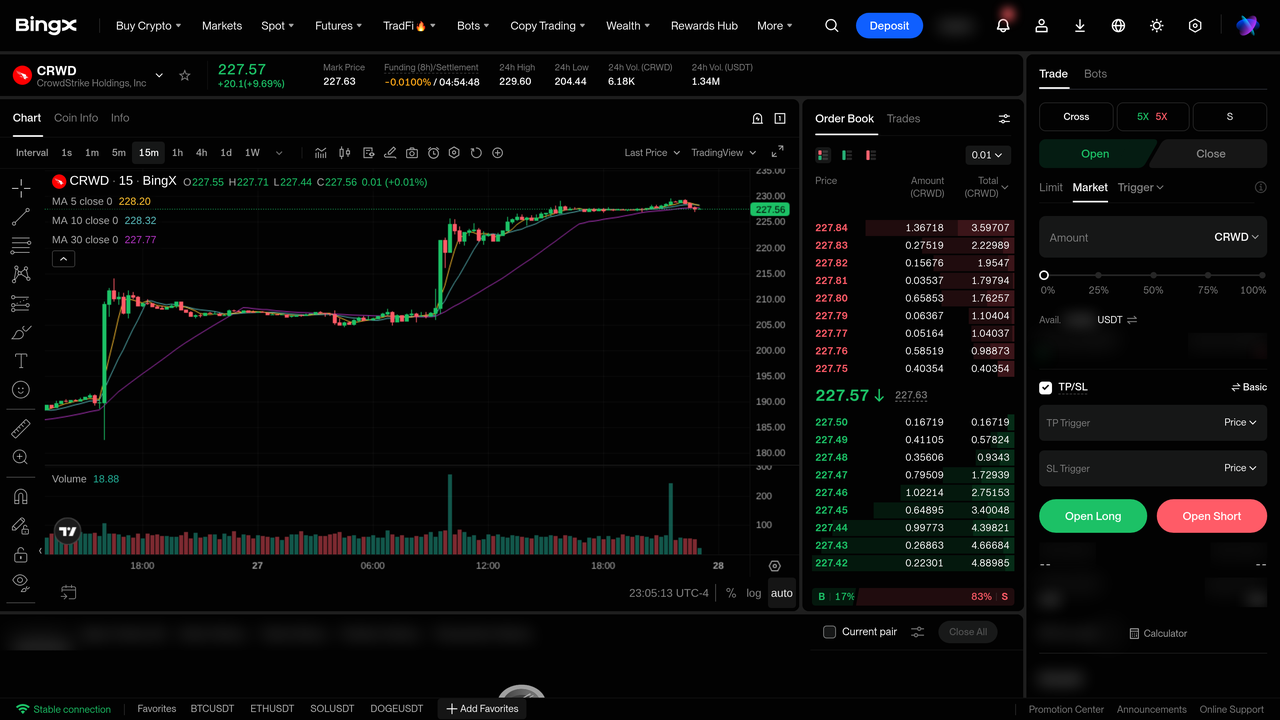Click the Amount input field
Screen dimensions: 1280x720
pyautogui.click(x=1153, y=237)
